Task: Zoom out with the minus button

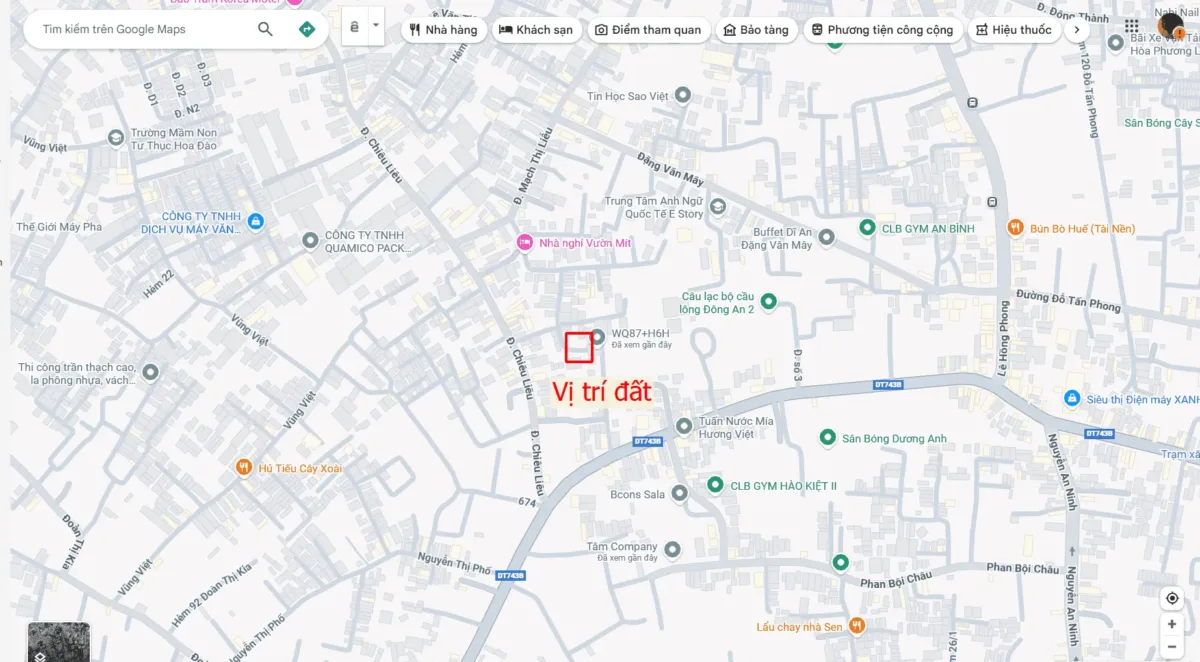Action: (x=1172, y=648)
